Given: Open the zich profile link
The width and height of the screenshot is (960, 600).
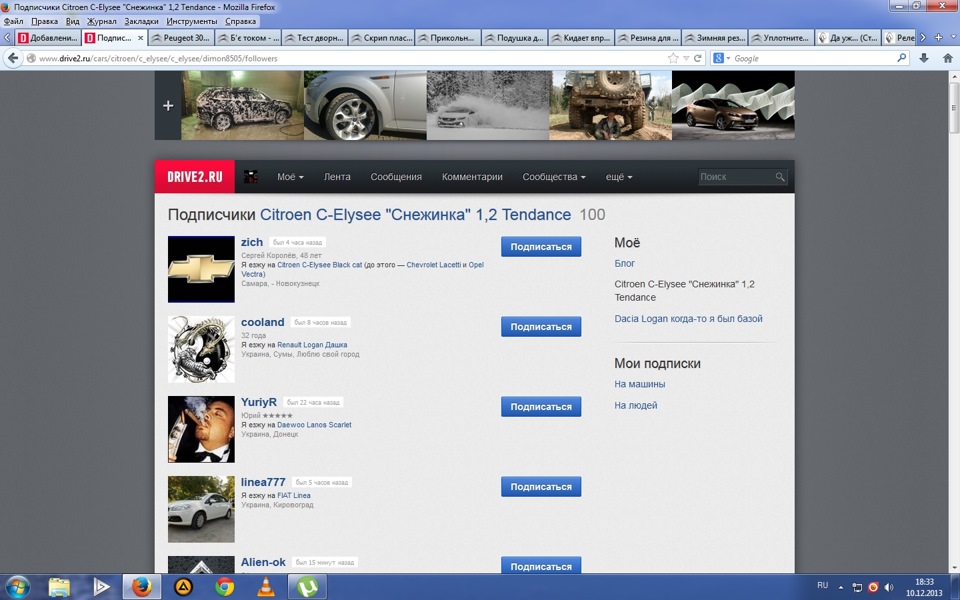Looking at the screenshot, I should 252,242.
